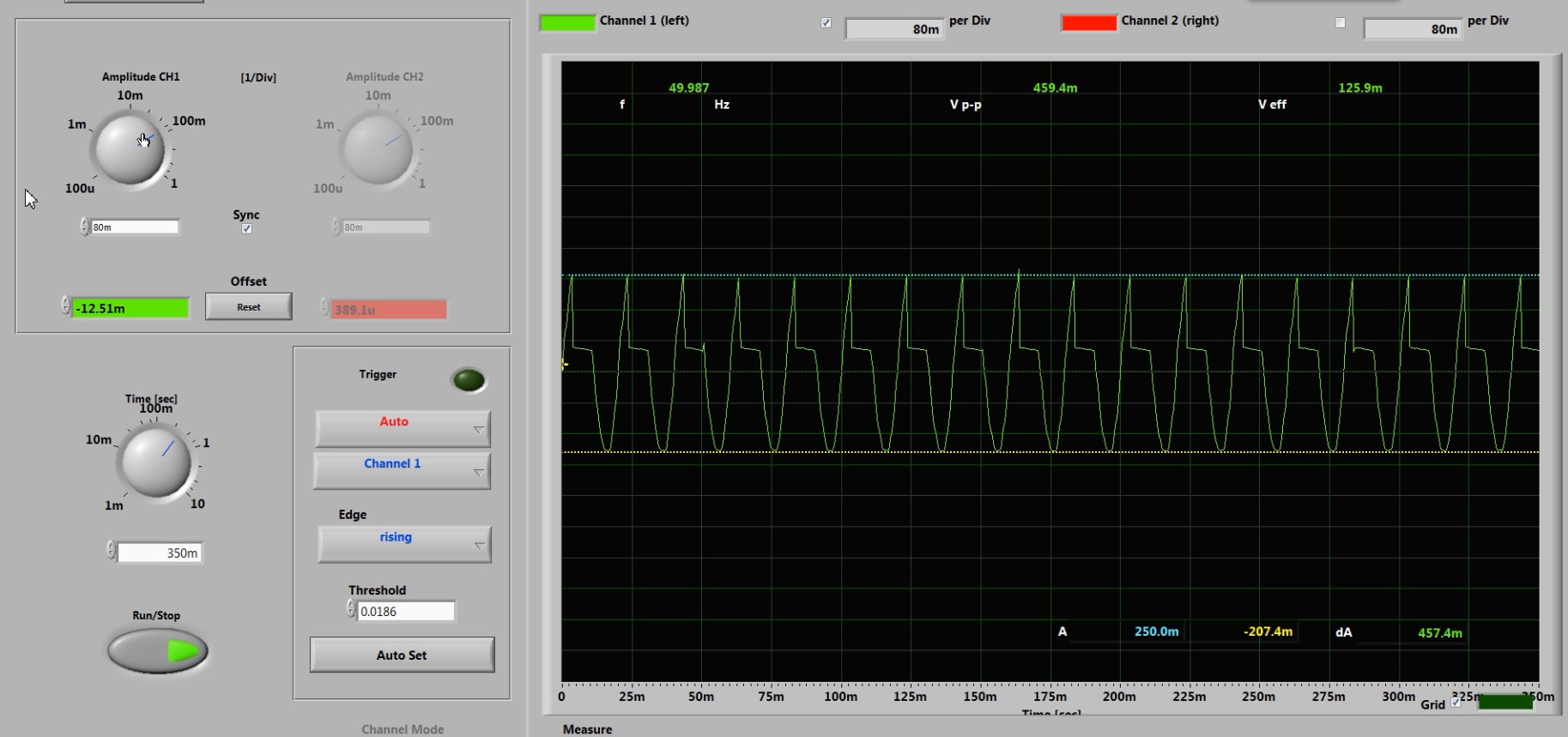Screen dimensions: 1568x737
Task: Click the Amplitude CH2 knob
Action: (378, 149)
